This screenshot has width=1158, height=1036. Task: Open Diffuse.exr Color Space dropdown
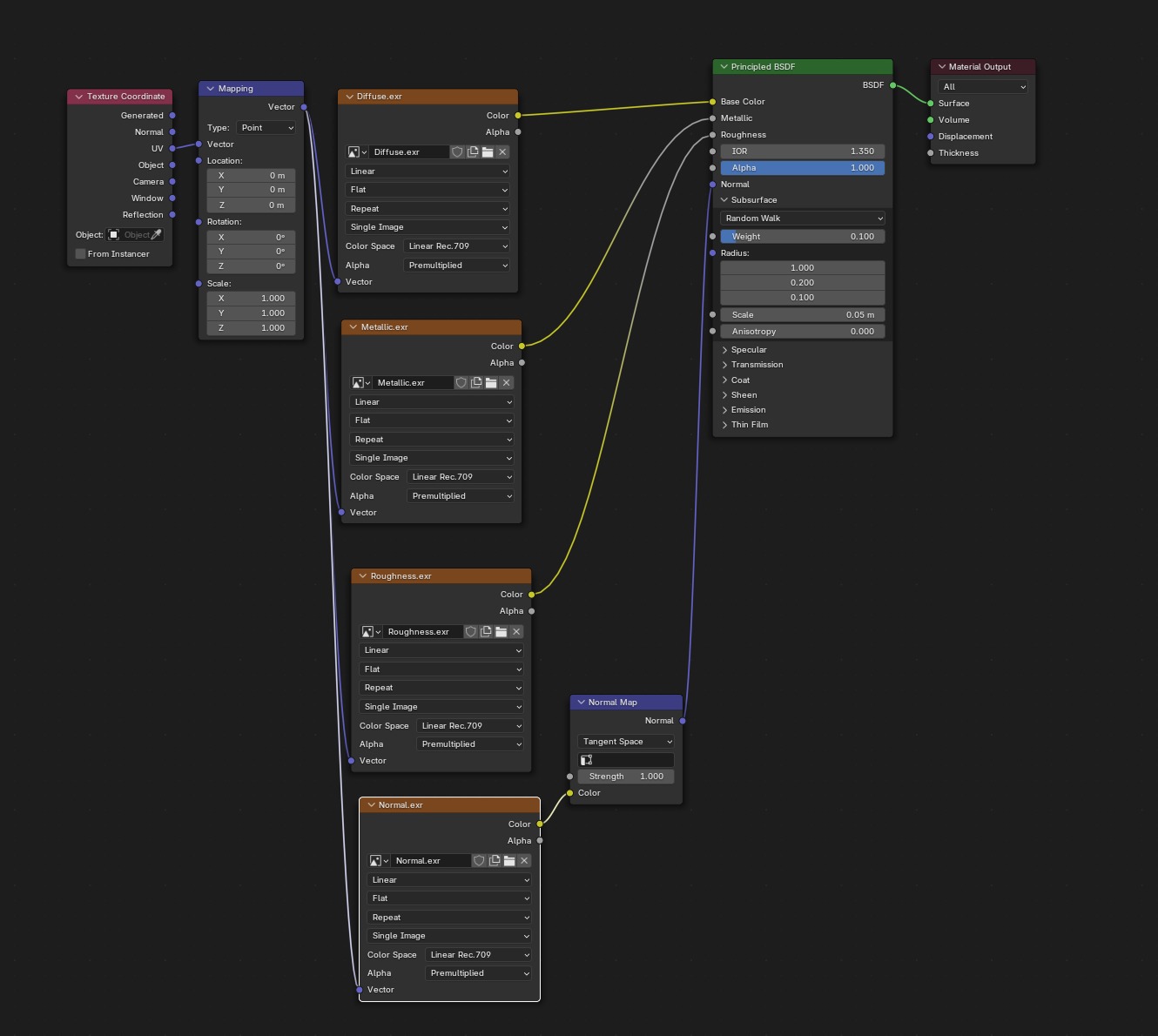coord(457,246)
